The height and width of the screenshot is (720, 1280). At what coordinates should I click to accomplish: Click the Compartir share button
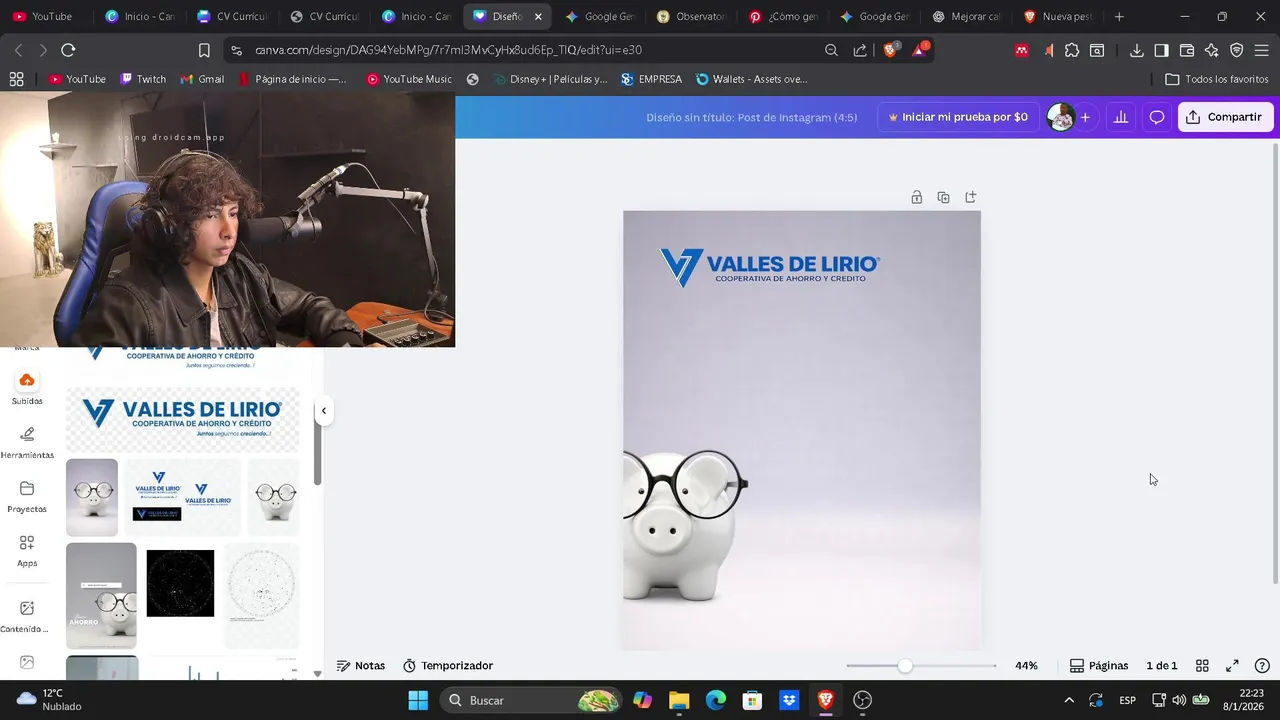point(1225,117)
